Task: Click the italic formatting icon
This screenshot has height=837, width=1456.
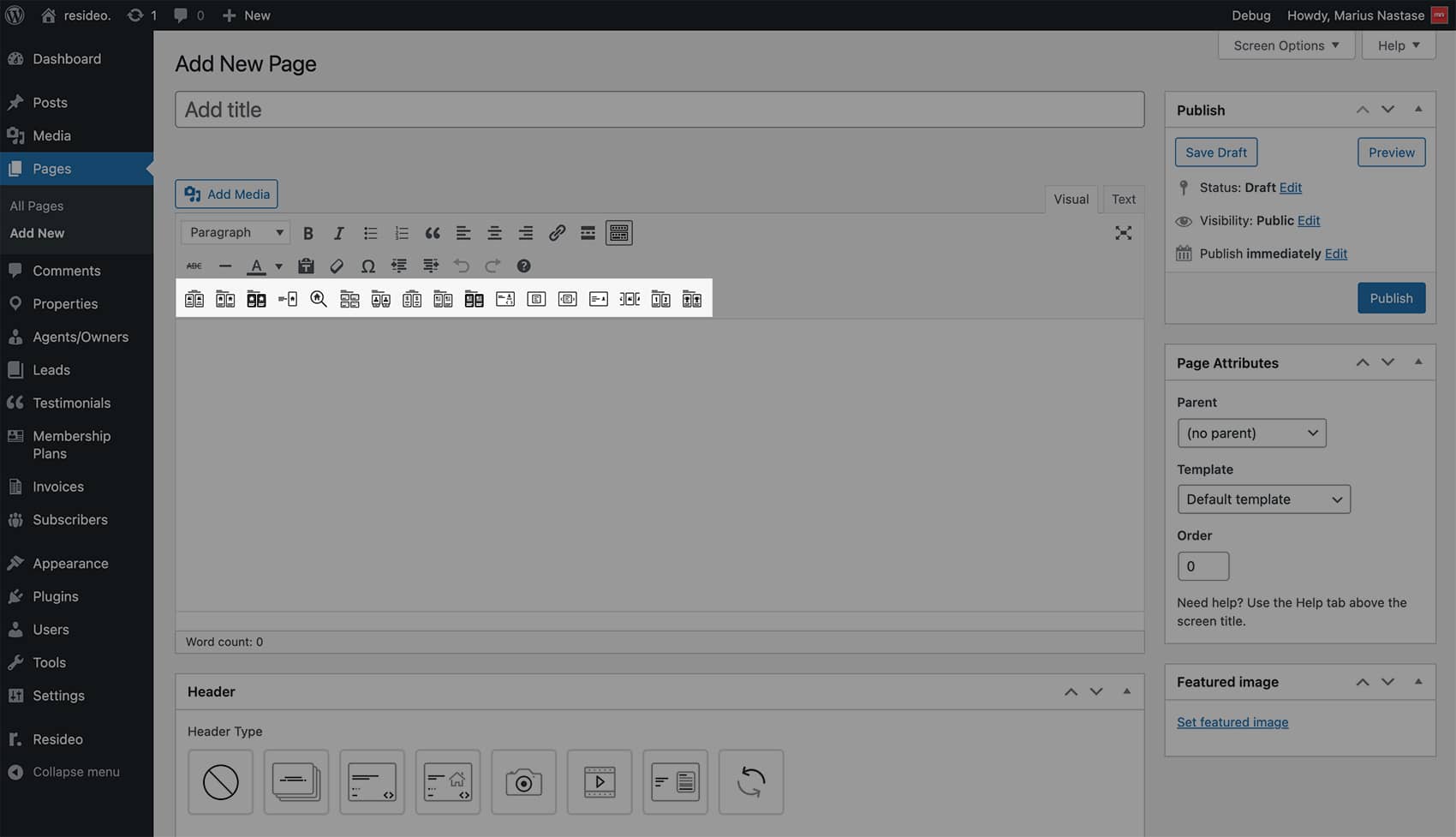Action: [x=339, y=233]
